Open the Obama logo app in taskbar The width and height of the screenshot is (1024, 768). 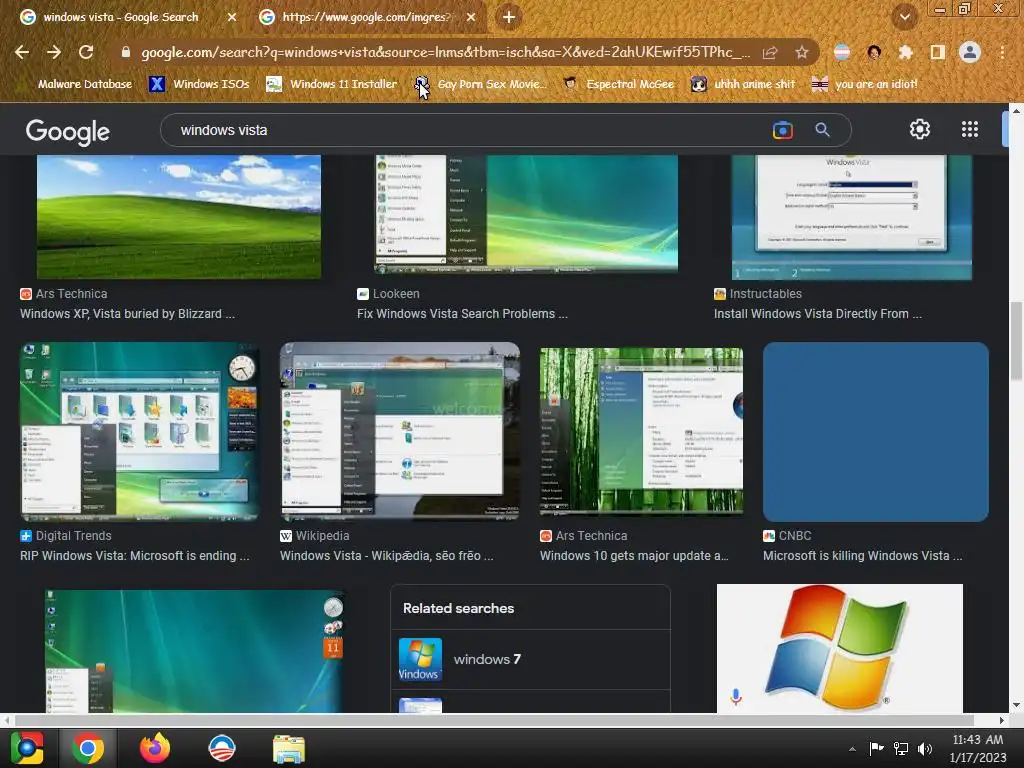[221, 748]
